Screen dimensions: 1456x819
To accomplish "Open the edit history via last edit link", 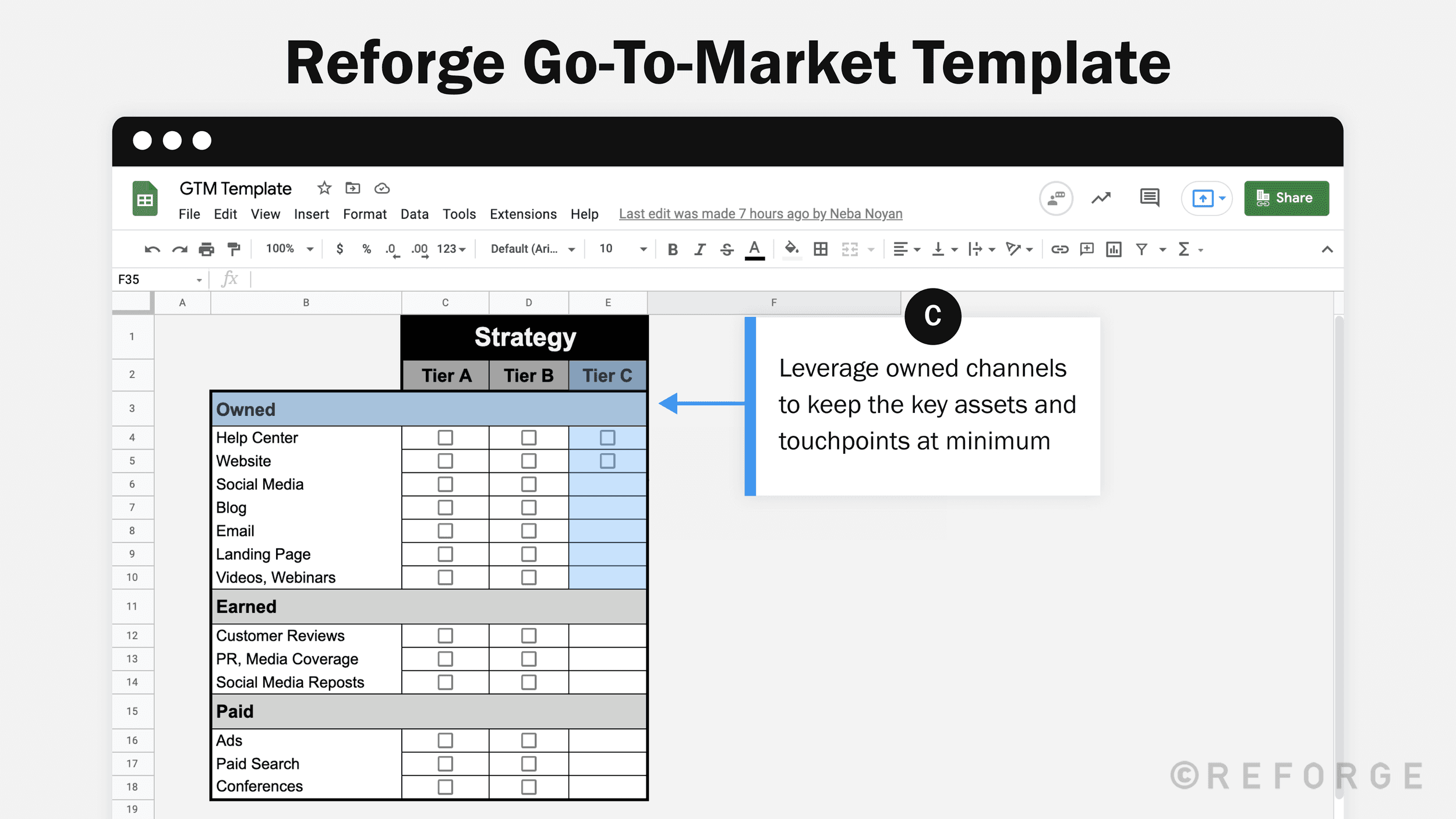I will [x=760, y=214].
